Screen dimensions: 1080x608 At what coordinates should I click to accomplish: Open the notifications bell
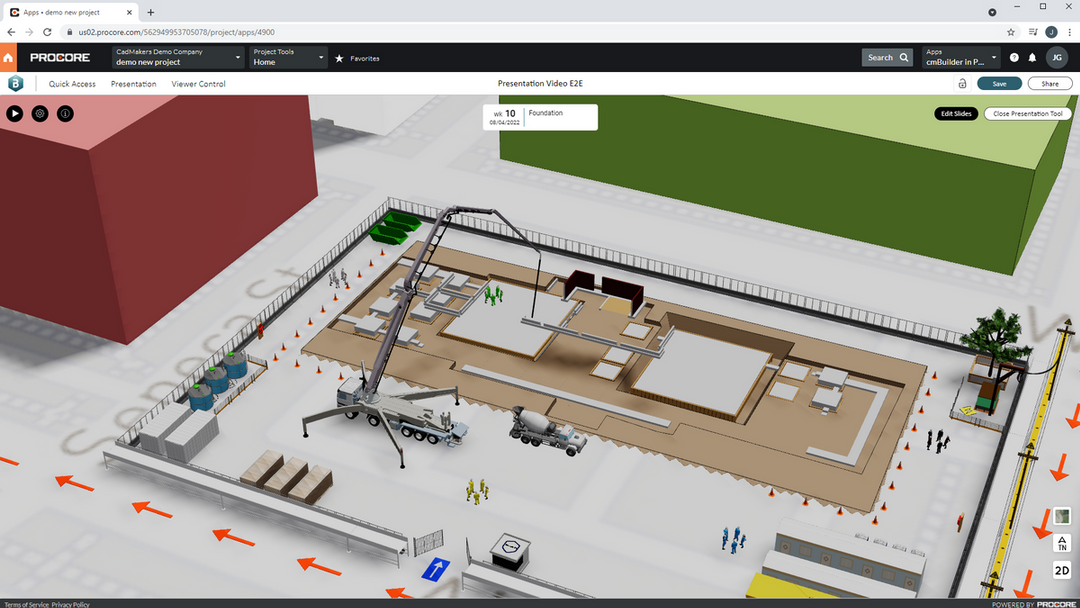click(x=1032, y=57)
